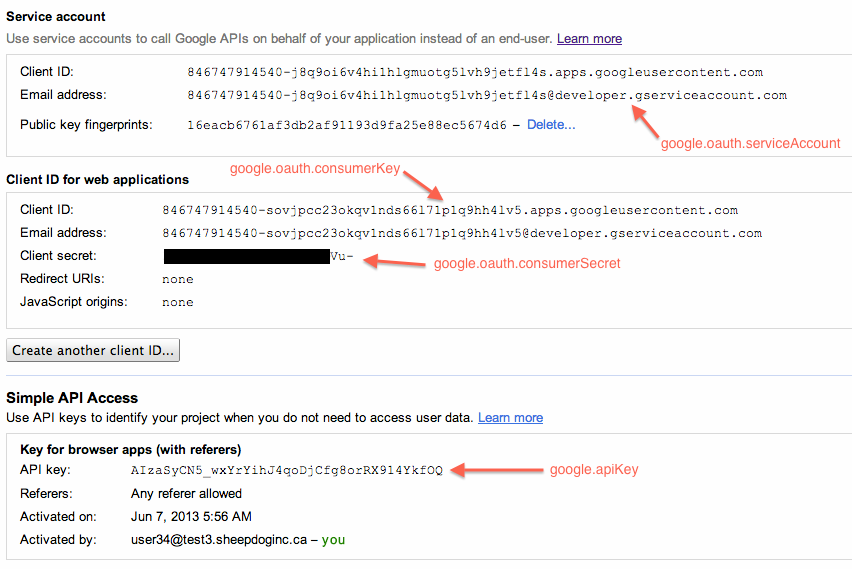Select the web application email address
852x569 pixels.
pyautogui.click(x=462, y=233)
